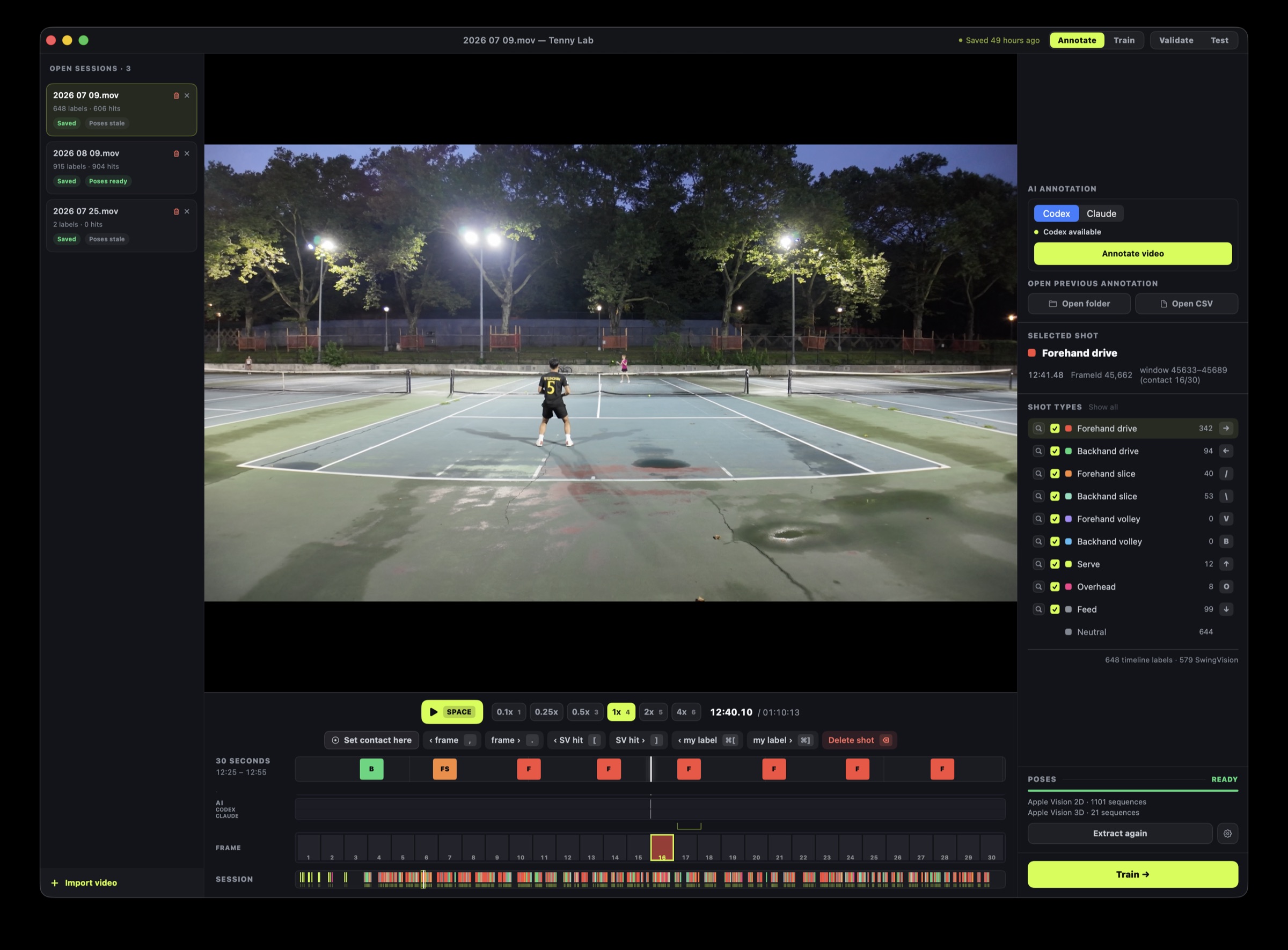Search Serve shots with magnifier icon
The image size is (1288, 950).
coord(1038,564)
